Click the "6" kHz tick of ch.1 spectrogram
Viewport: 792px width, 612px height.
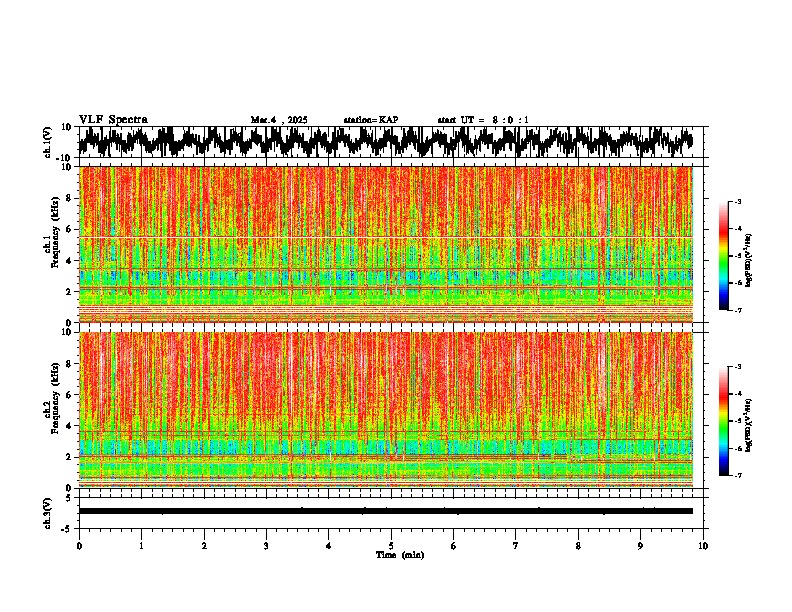[x=71, y=229]
